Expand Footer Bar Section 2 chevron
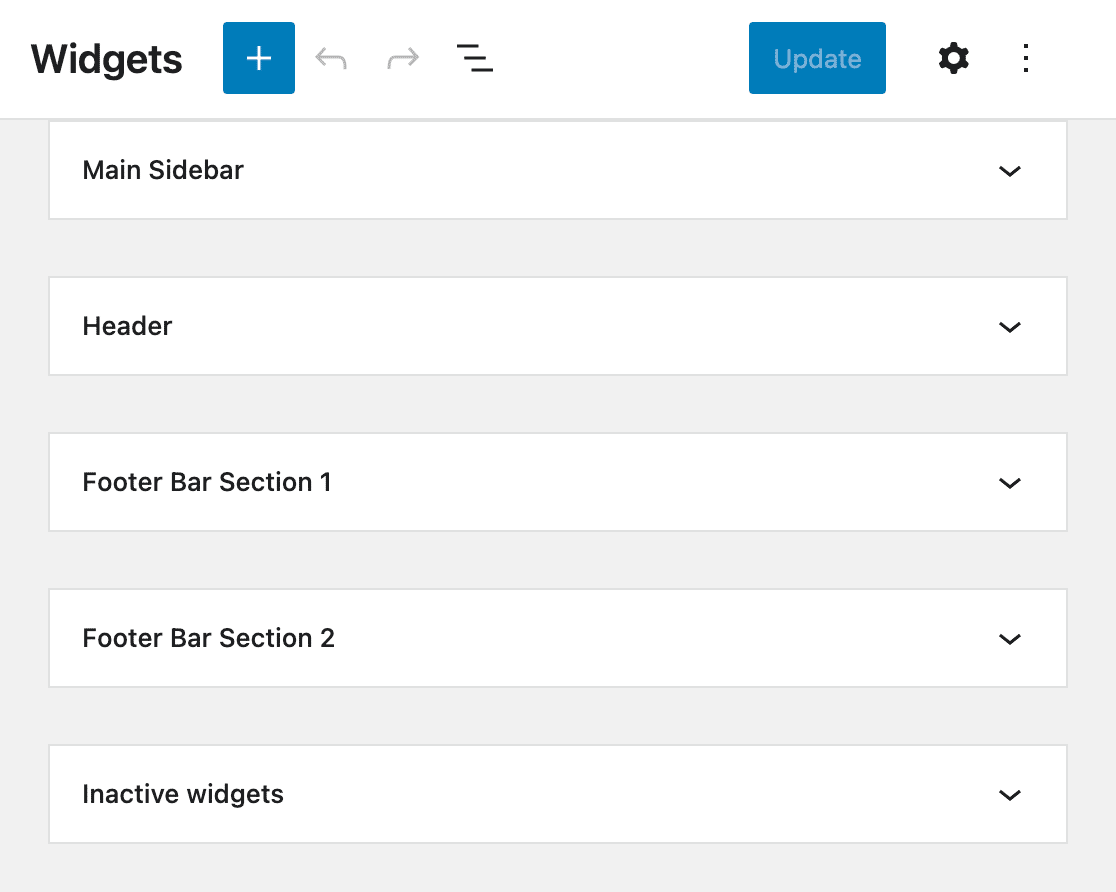This screenshot has width=1116, height=892. click(x=1010, y=639)
